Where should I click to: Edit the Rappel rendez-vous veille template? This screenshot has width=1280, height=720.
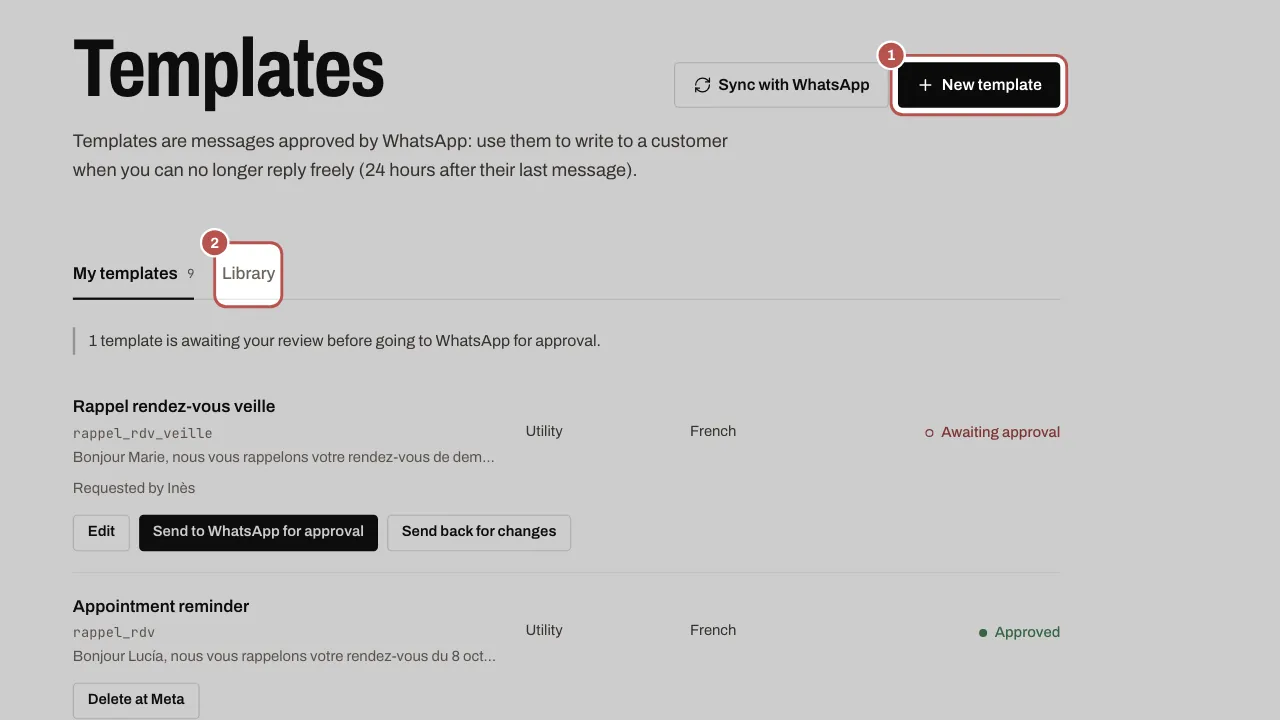101,532
